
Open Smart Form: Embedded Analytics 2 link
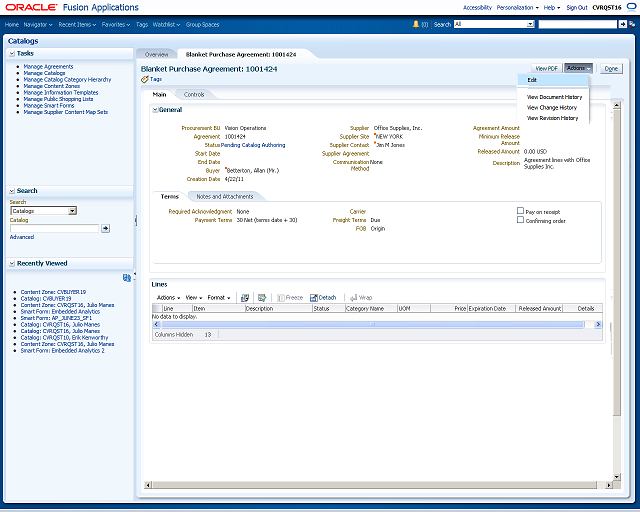click(x=62, y=351)
